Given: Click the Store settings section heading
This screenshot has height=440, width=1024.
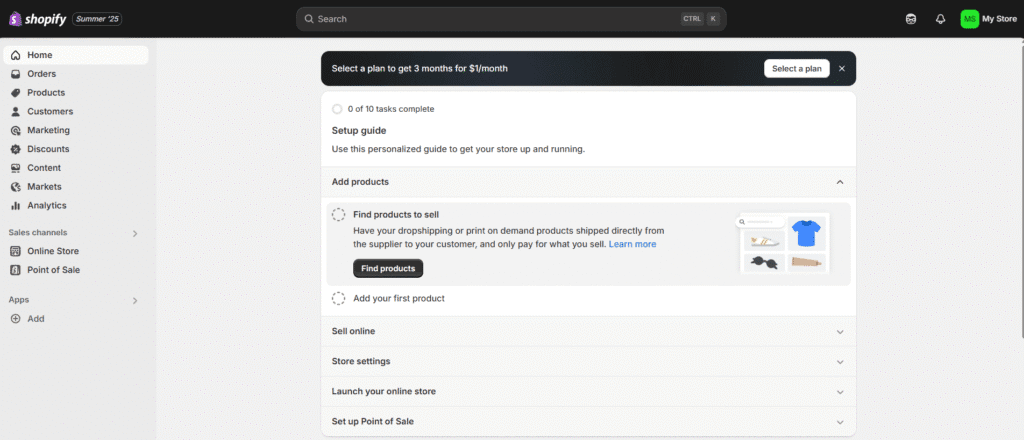Looking at the screenshot, I should [361, 361].
